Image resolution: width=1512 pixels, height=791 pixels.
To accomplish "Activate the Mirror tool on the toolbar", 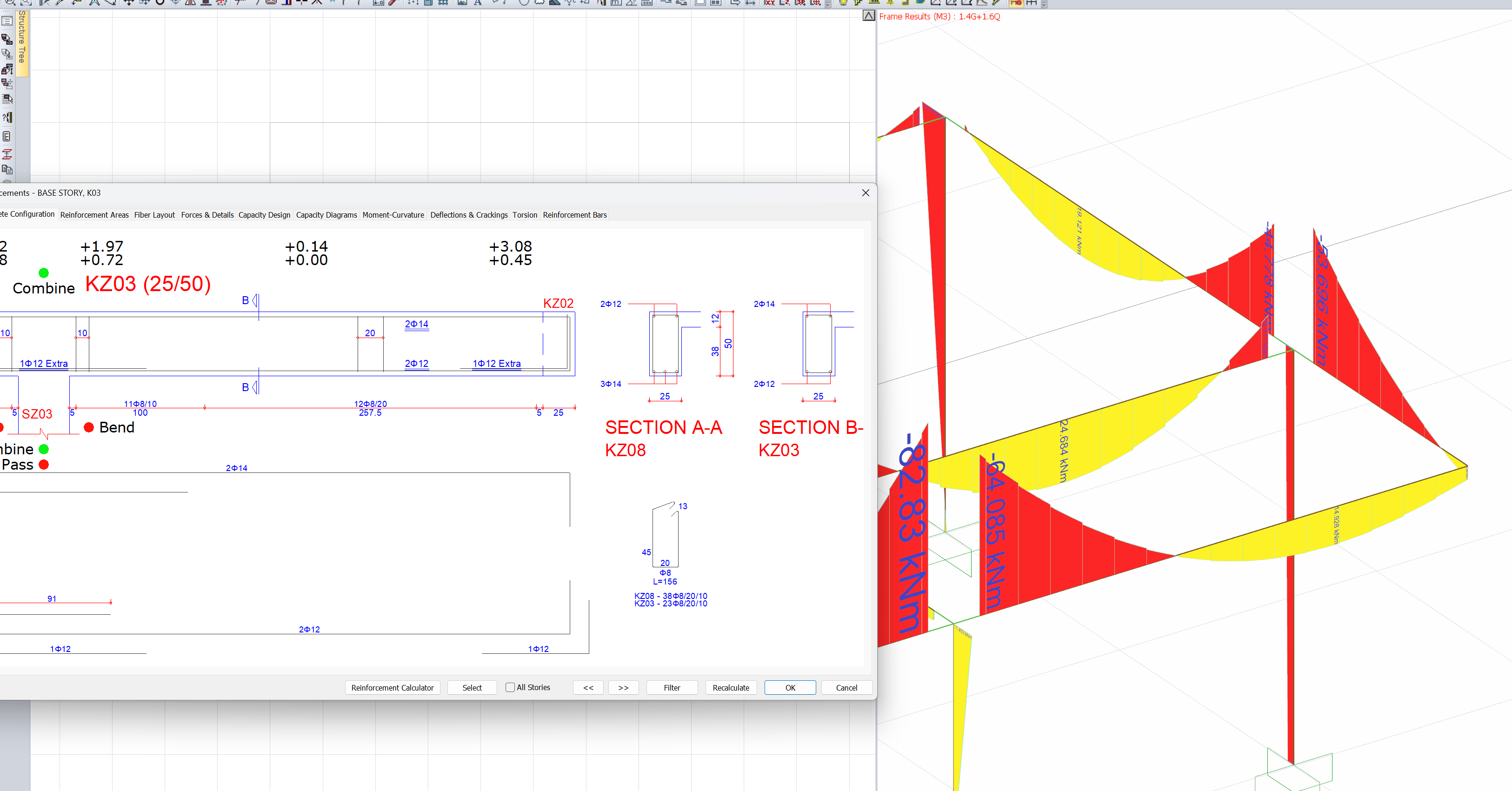I will pyautogui.click(x=190, y=3).
